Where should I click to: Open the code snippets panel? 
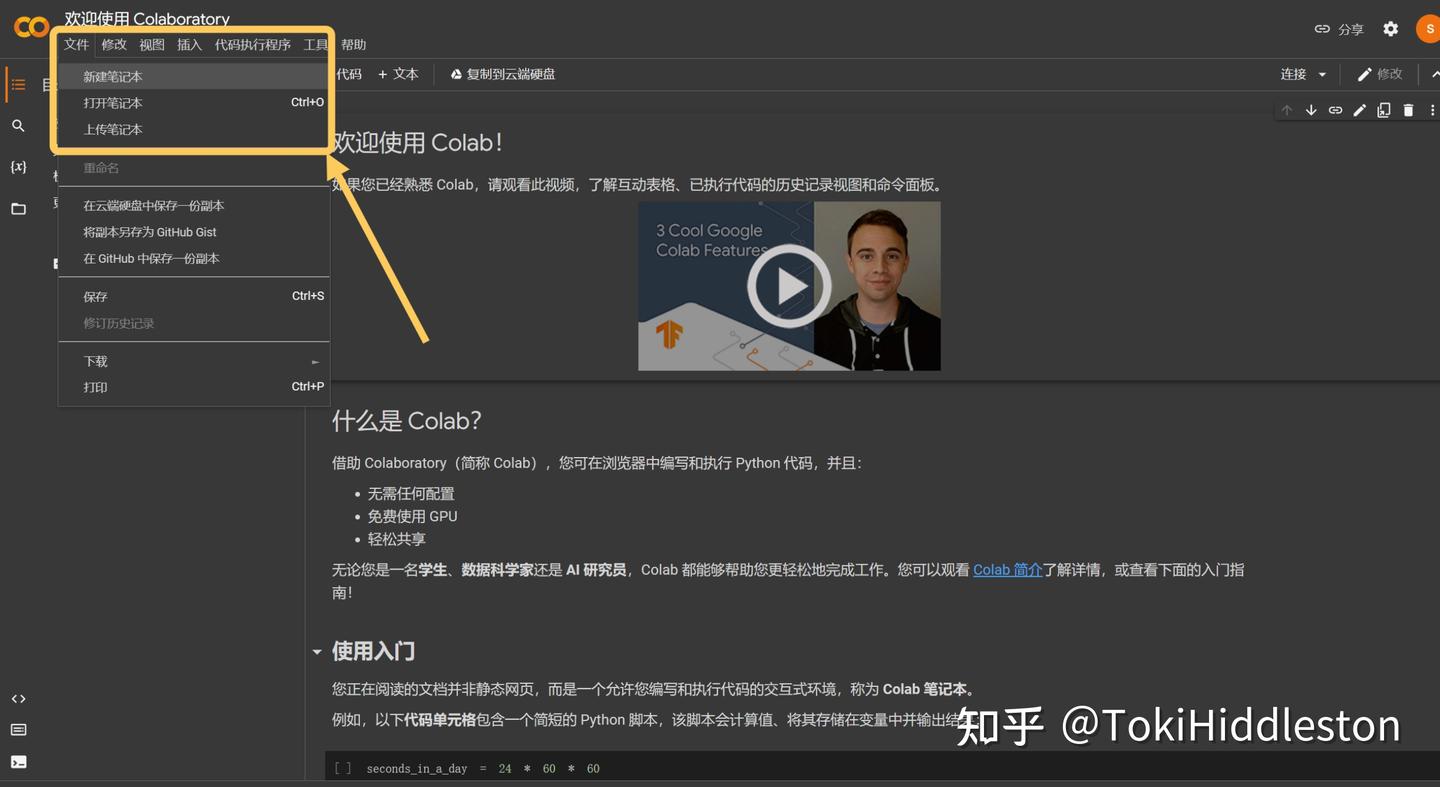18,699
